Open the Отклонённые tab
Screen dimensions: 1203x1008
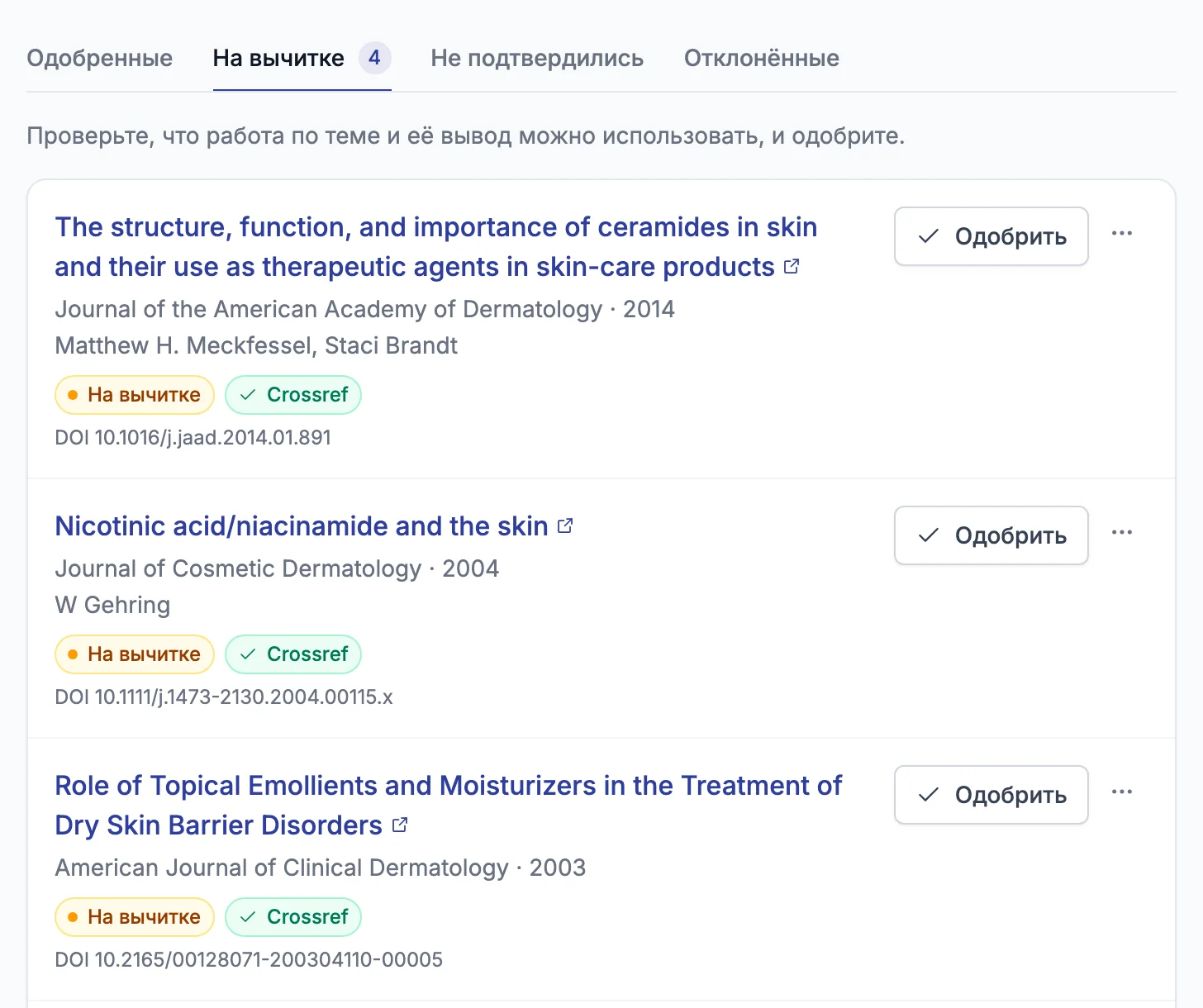click(762, 58)
